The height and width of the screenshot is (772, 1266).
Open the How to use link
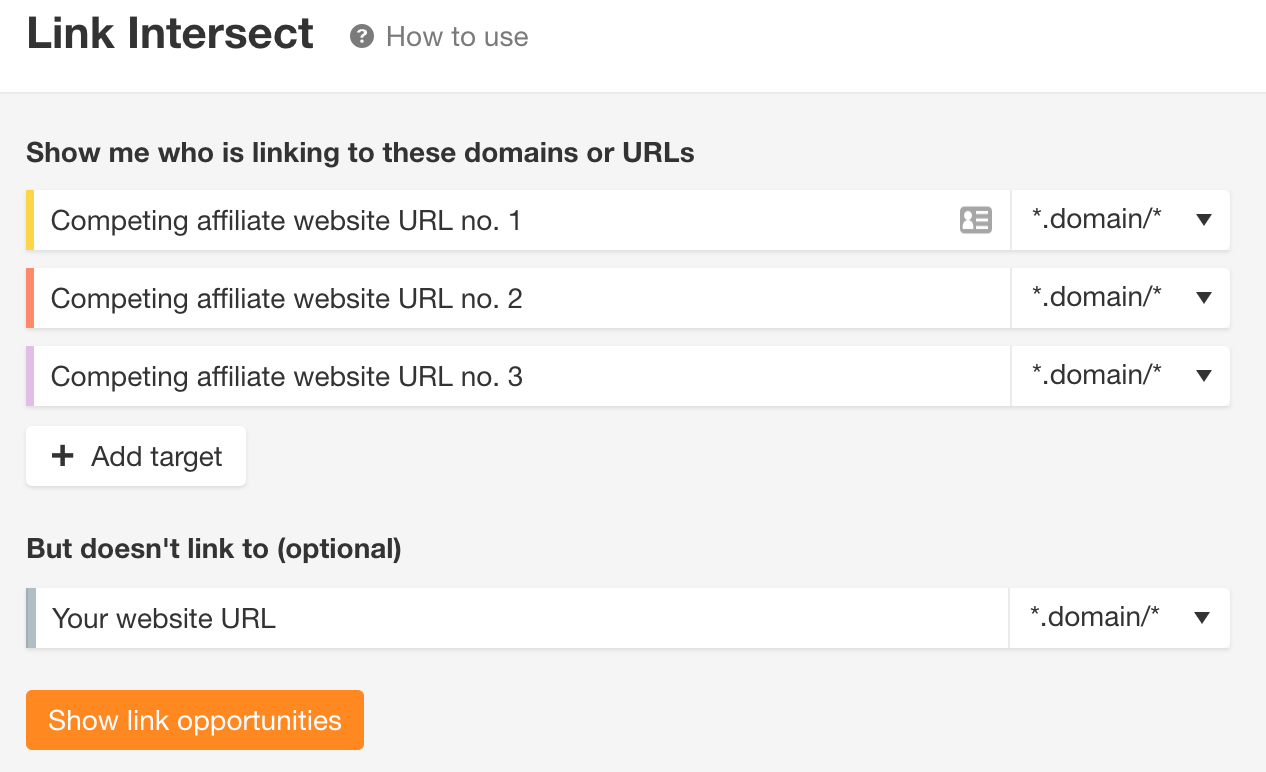[x=457, y=37]
